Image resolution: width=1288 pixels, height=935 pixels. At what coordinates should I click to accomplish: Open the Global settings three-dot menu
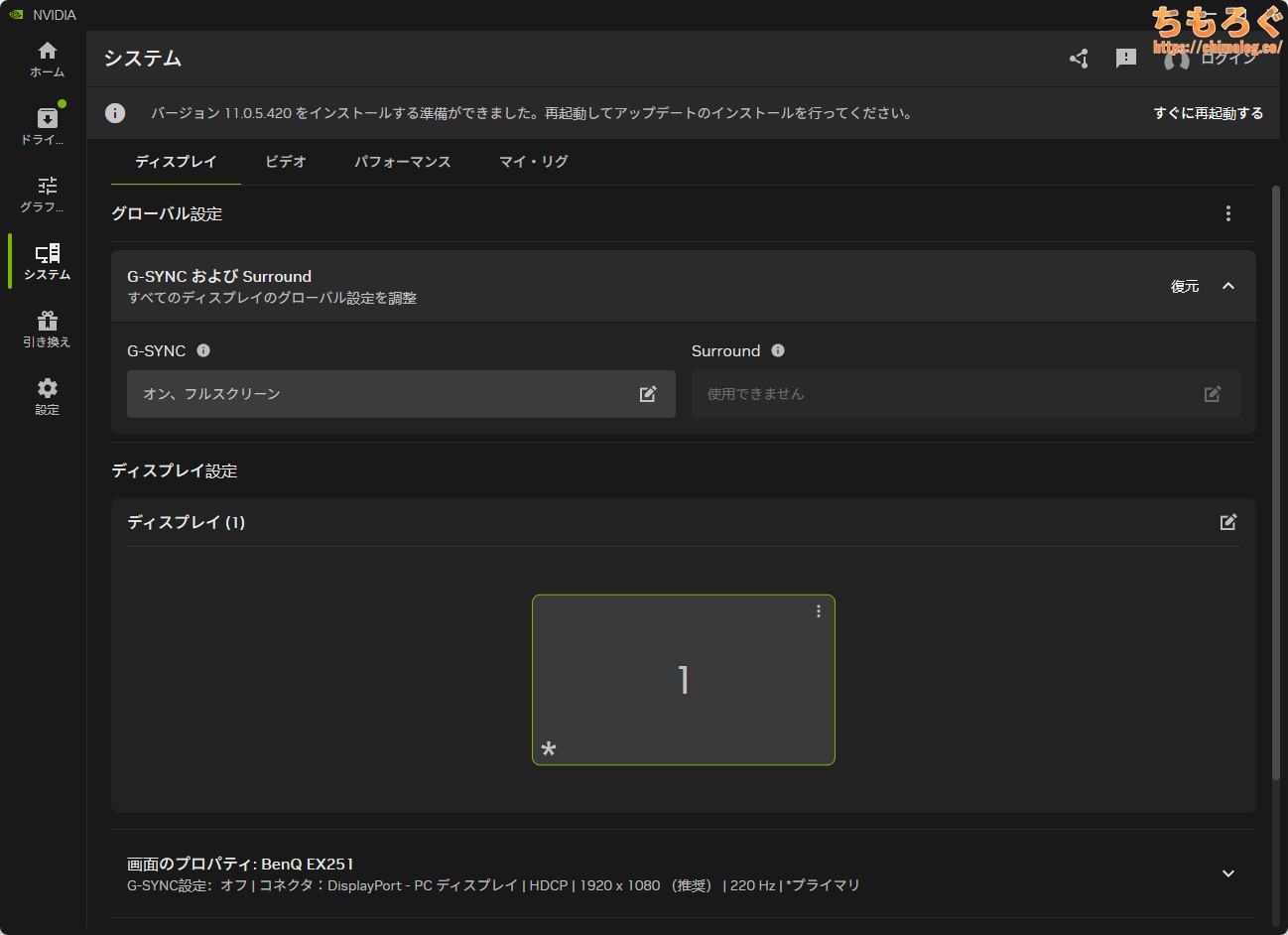click(1227, 213)
